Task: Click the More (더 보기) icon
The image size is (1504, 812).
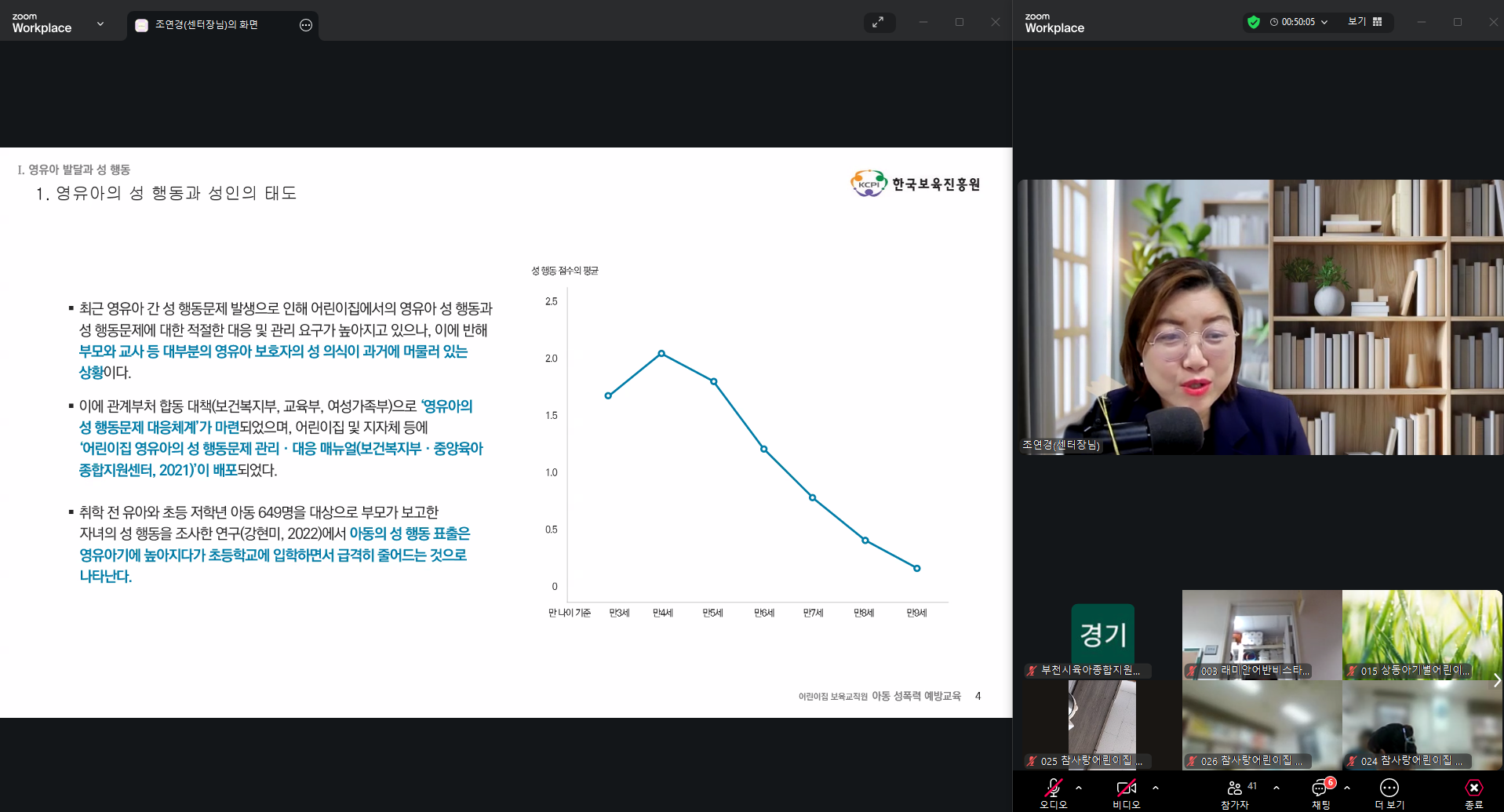Action: (x=1389, y=788)
